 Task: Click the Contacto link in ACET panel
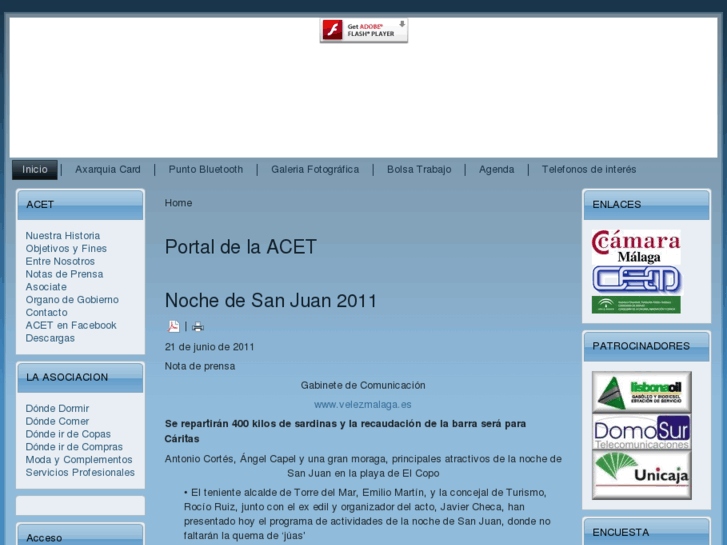click(46, 313)
